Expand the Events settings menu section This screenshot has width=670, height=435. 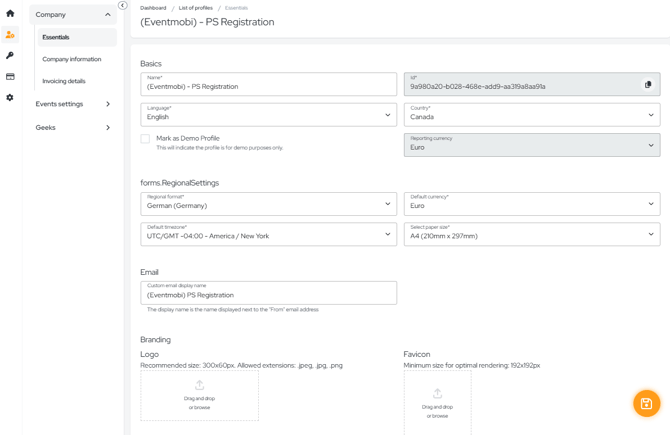73,104
